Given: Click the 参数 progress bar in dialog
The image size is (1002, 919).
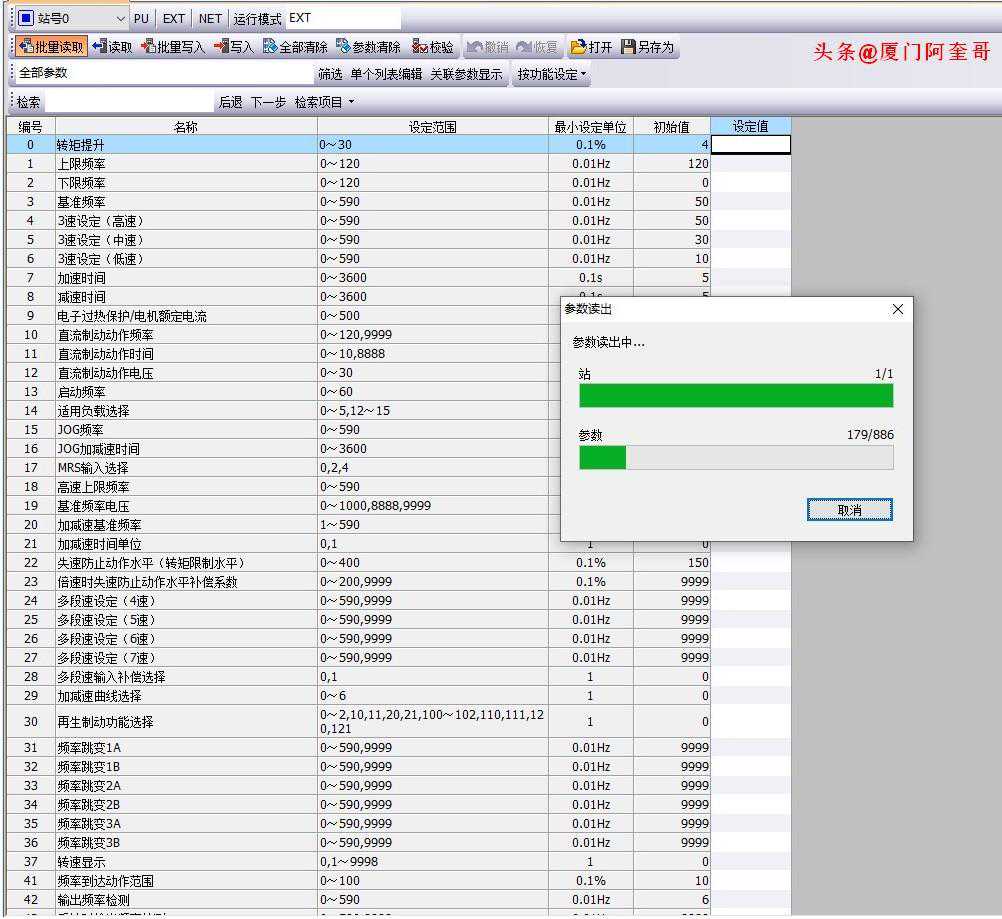Looking at the screenshot, I should click(x=736, y=458).
